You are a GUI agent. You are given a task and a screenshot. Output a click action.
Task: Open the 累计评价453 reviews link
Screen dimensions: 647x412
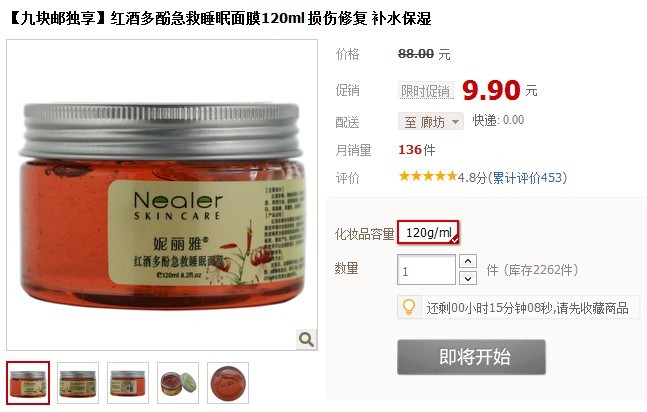point(527,178)
